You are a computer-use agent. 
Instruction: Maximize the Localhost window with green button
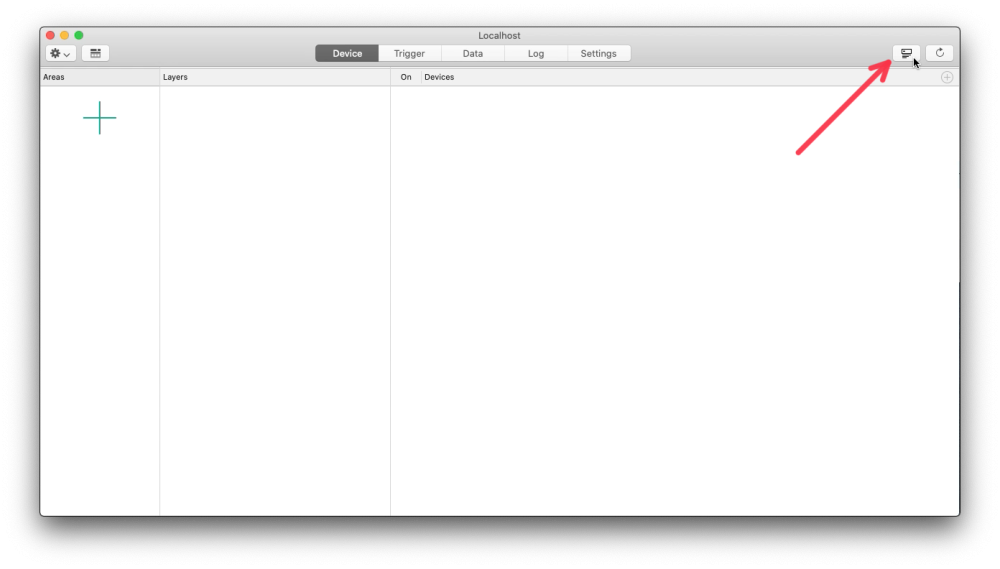(79, 35)
